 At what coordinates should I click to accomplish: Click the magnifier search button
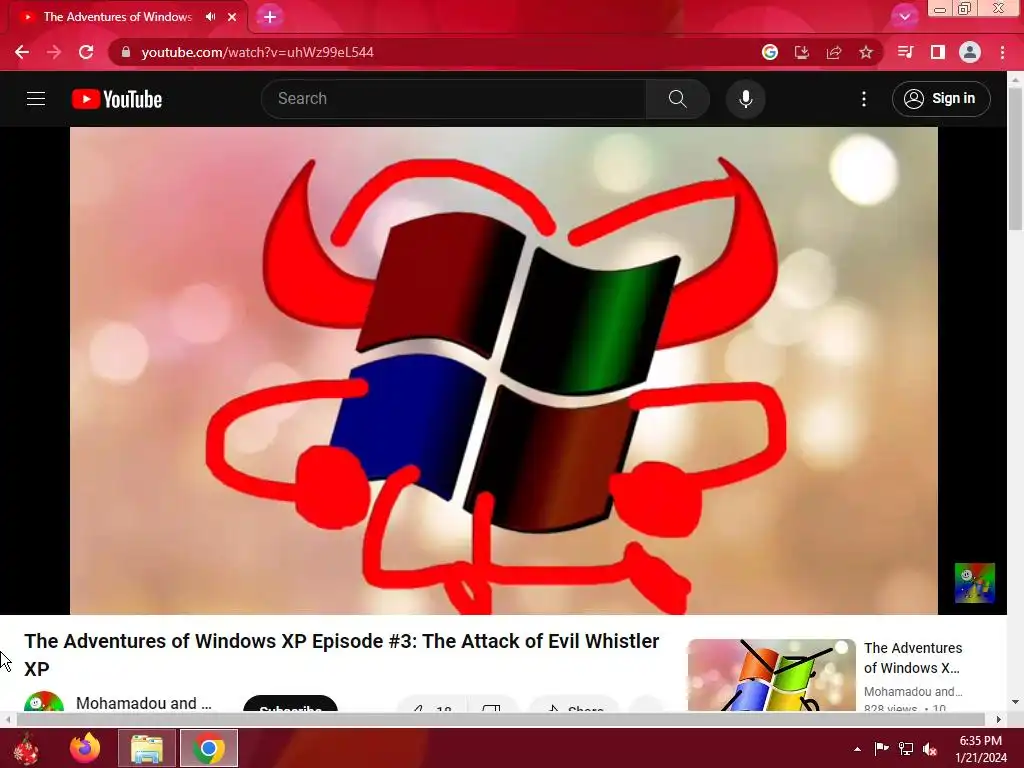click(x=678, y=99)
